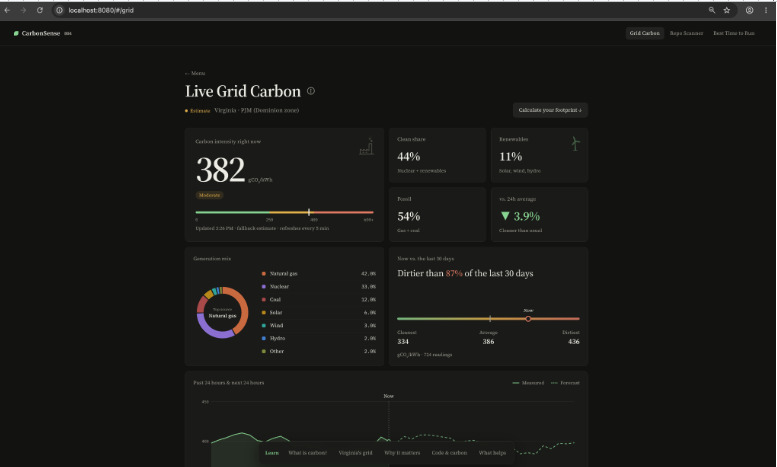Click the Fossil 54% value
777x467 pixels.
tap(409, 216)
